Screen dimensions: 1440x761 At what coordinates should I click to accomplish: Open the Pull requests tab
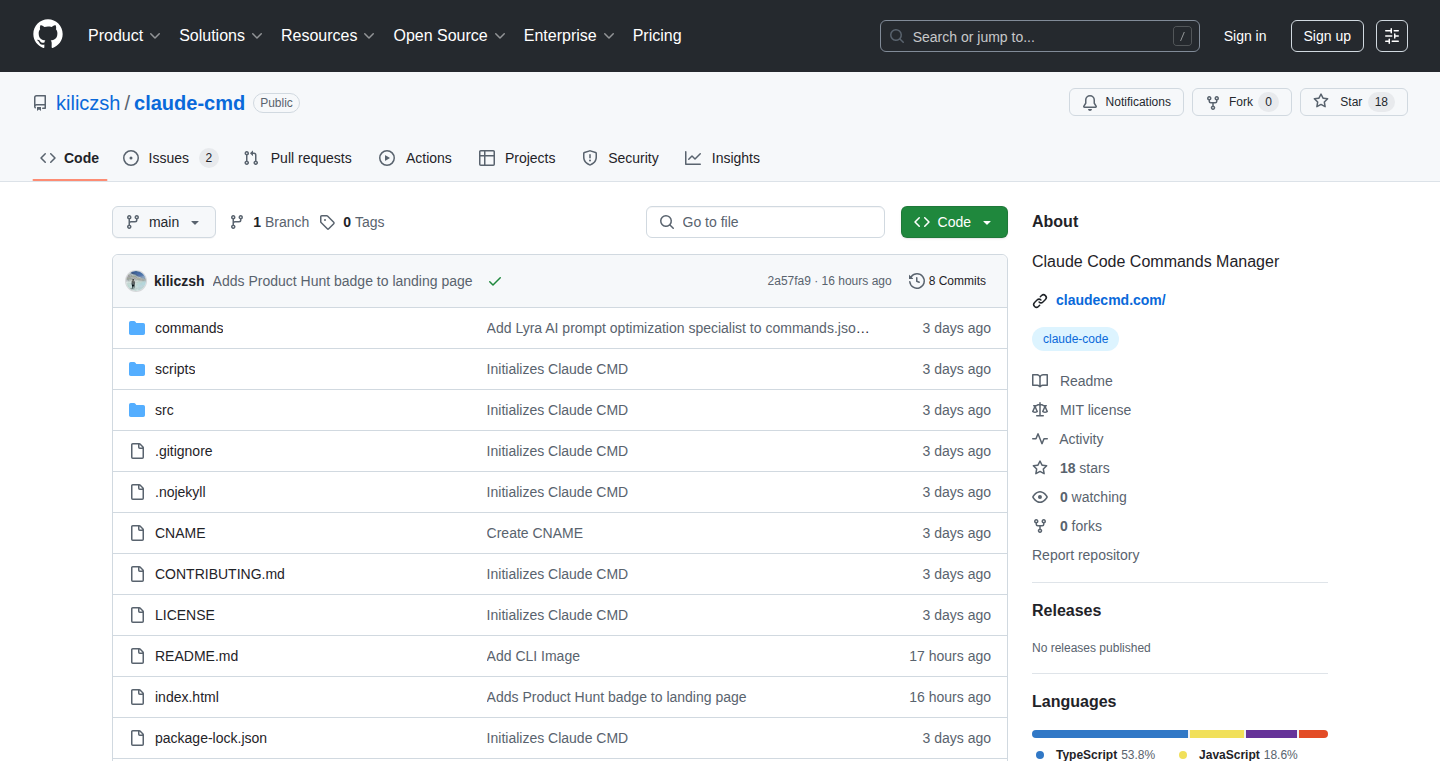[x=297, y=158]
